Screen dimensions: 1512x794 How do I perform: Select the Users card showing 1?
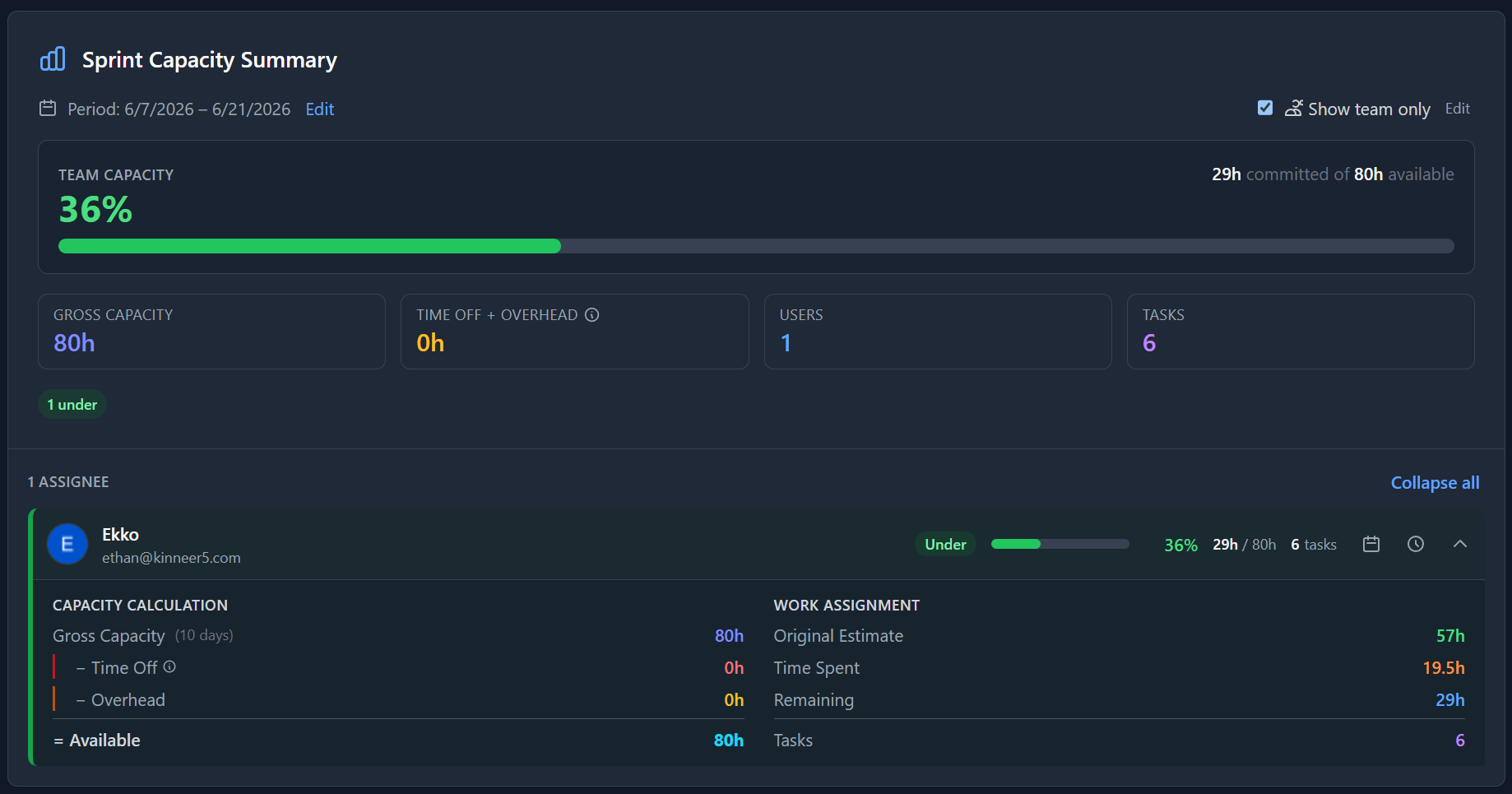click(x=938, y=332)
